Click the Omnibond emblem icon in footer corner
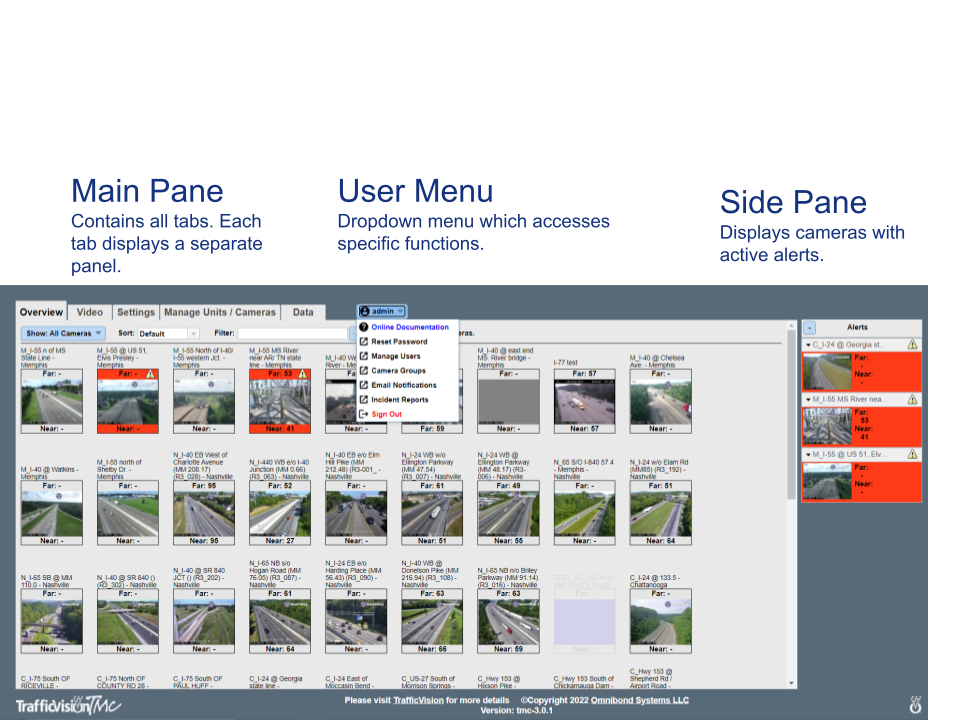 (x=915, y=705)
